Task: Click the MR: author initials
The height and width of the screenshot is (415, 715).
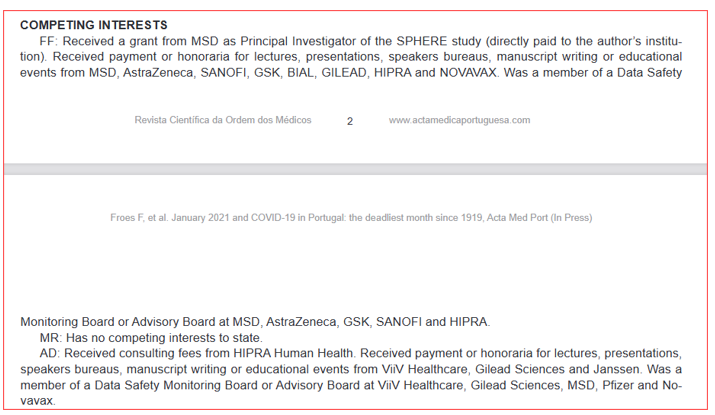Action: click(50, 338)
